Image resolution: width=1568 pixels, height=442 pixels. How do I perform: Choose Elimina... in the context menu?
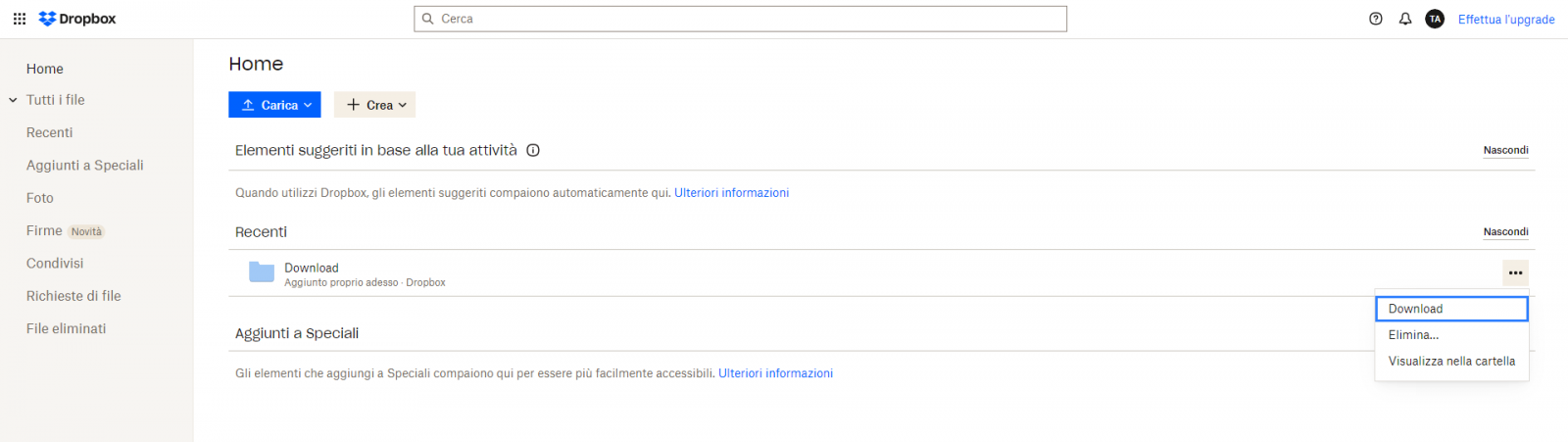tap(1413, 335)
